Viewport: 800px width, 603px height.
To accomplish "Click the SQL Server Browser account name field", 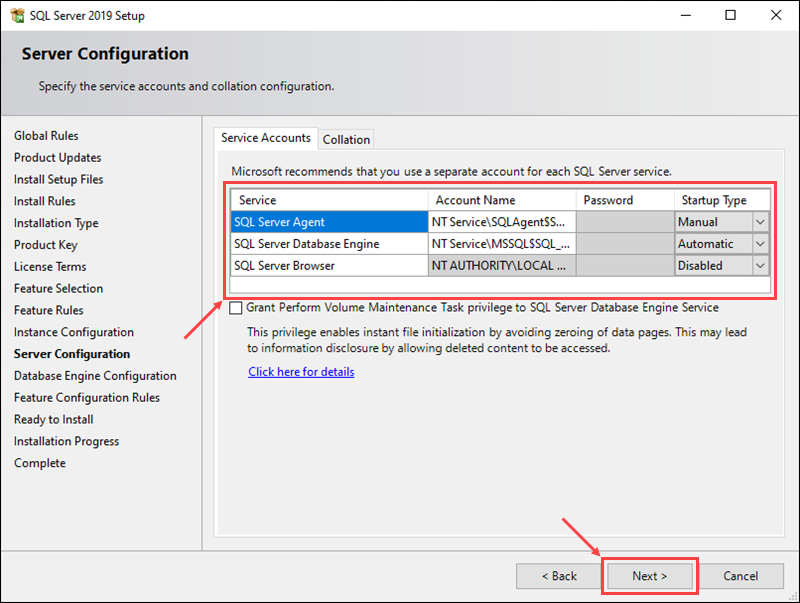I will [500, 265].
